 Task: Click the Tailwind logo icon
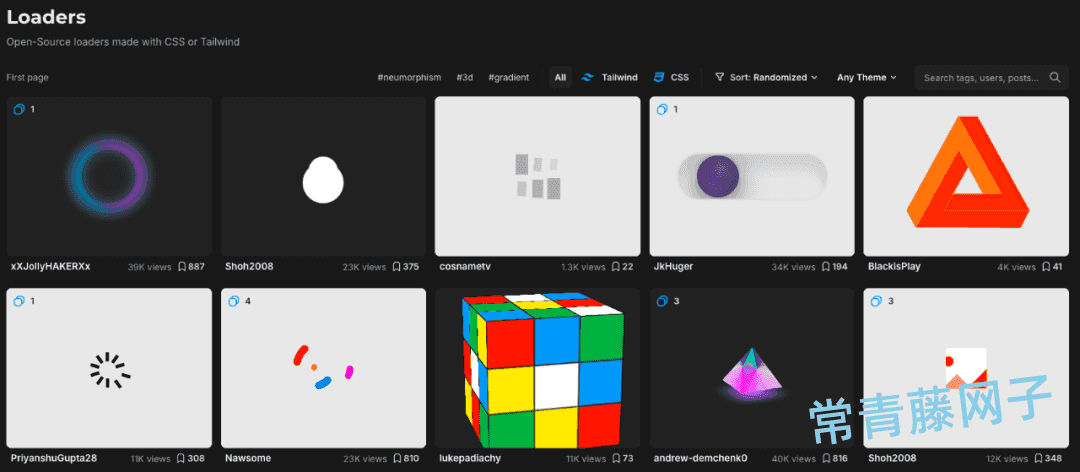tap(588, 78)
